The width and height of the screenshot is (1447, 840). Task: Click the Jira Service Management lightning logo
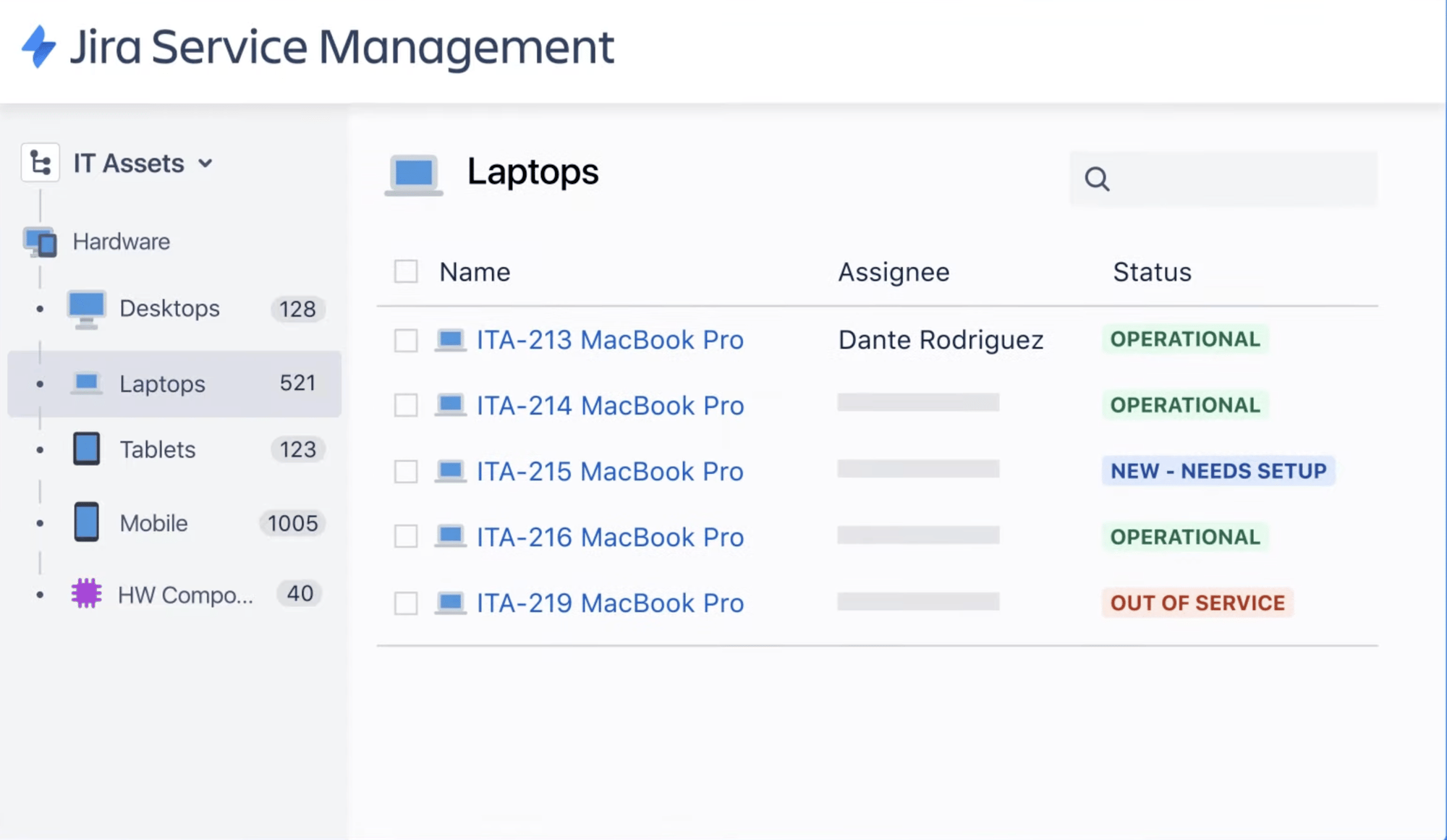39,47
